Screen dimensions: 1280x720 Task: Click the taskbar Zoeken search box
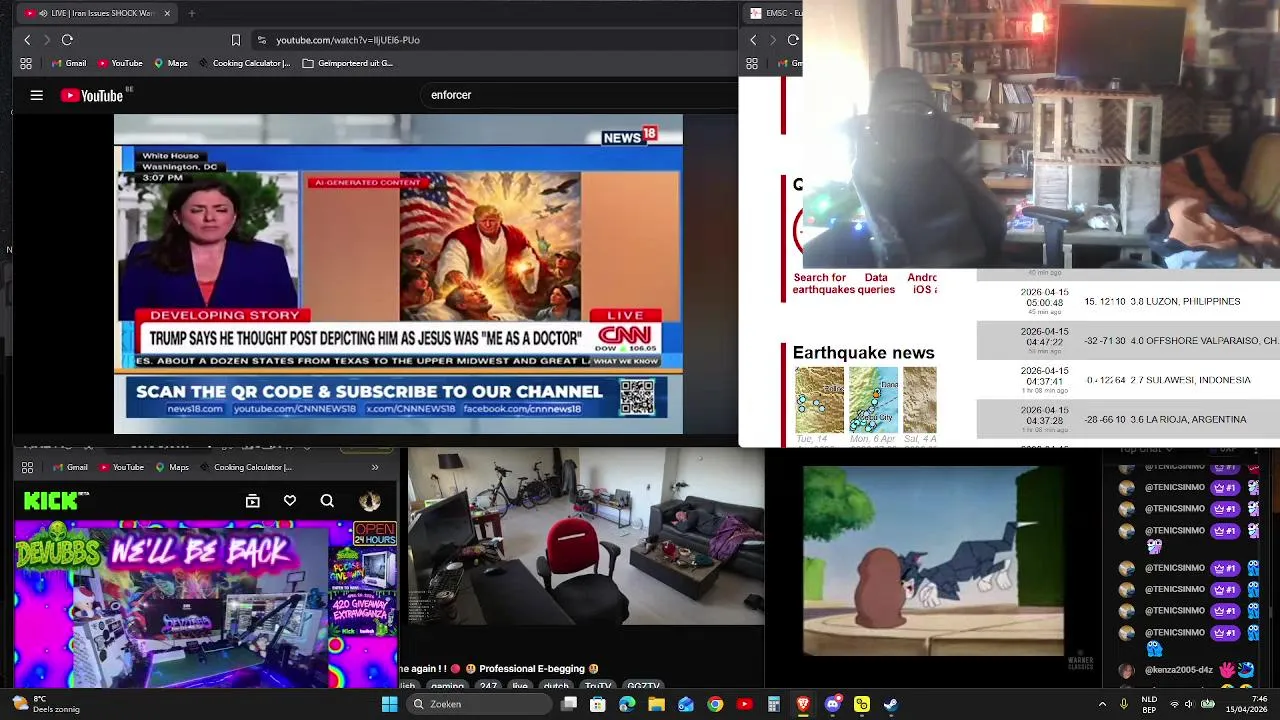[x=481, y=704]
